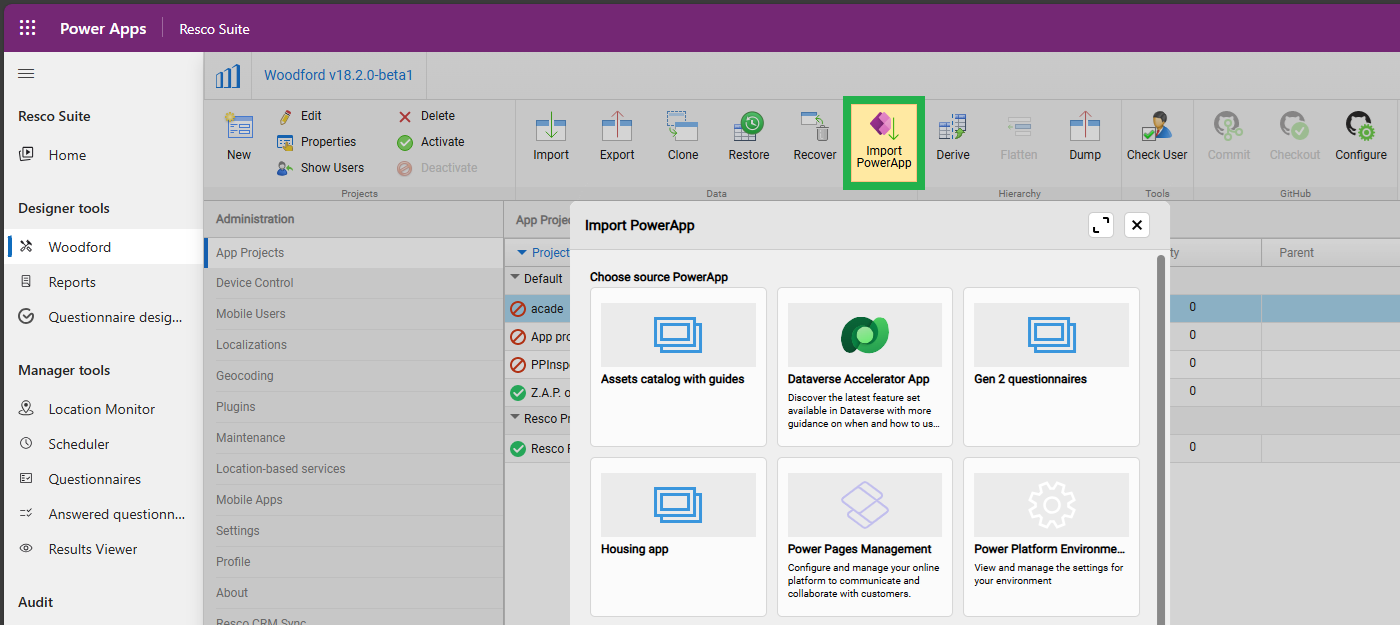Choose the Dataverse Accelerator App tile
The height and width of the screenshot is (625, 1400).
click(x=863, y=367)
